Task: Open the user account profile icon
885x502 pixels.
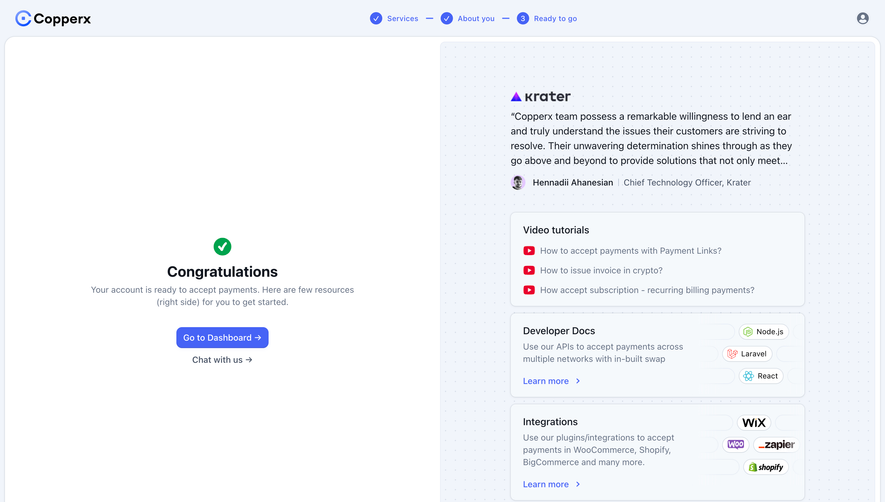Action: (862, 19)
